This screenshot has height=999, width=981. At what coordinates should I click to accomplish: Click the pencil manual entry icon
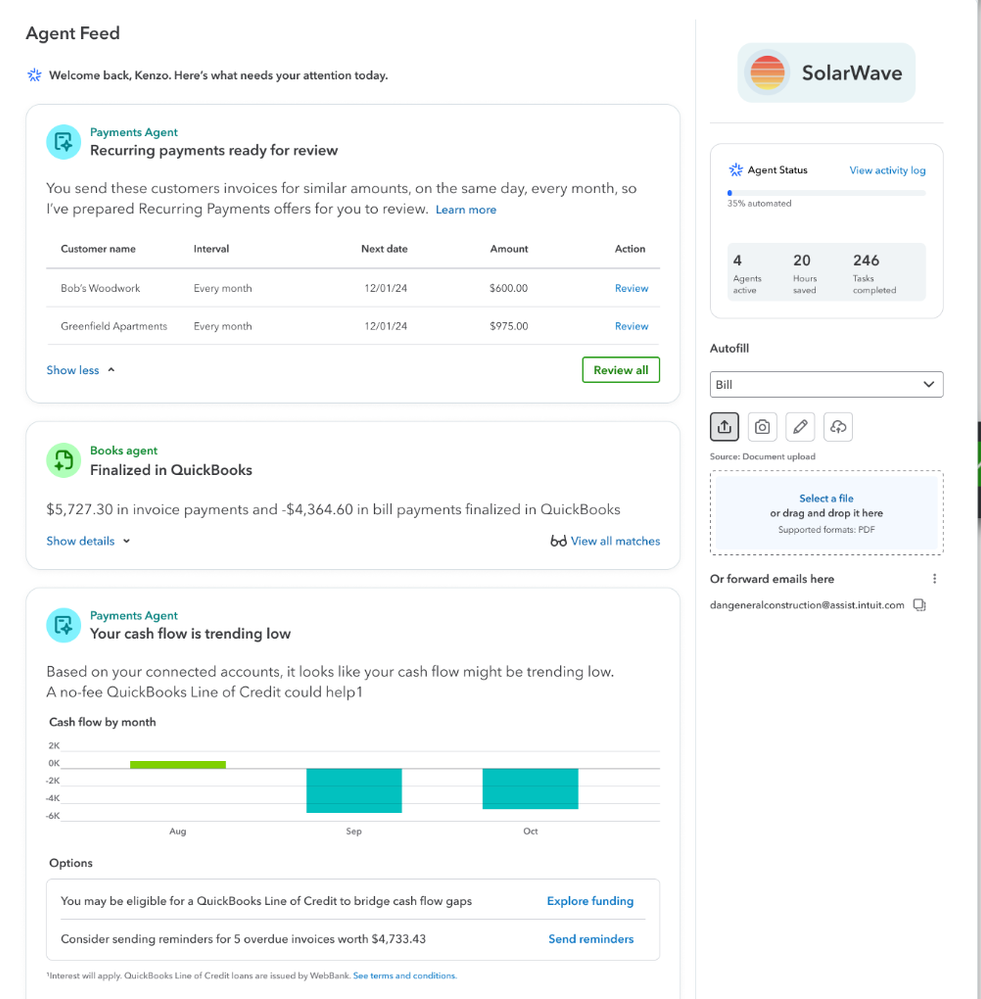point(800,427)
